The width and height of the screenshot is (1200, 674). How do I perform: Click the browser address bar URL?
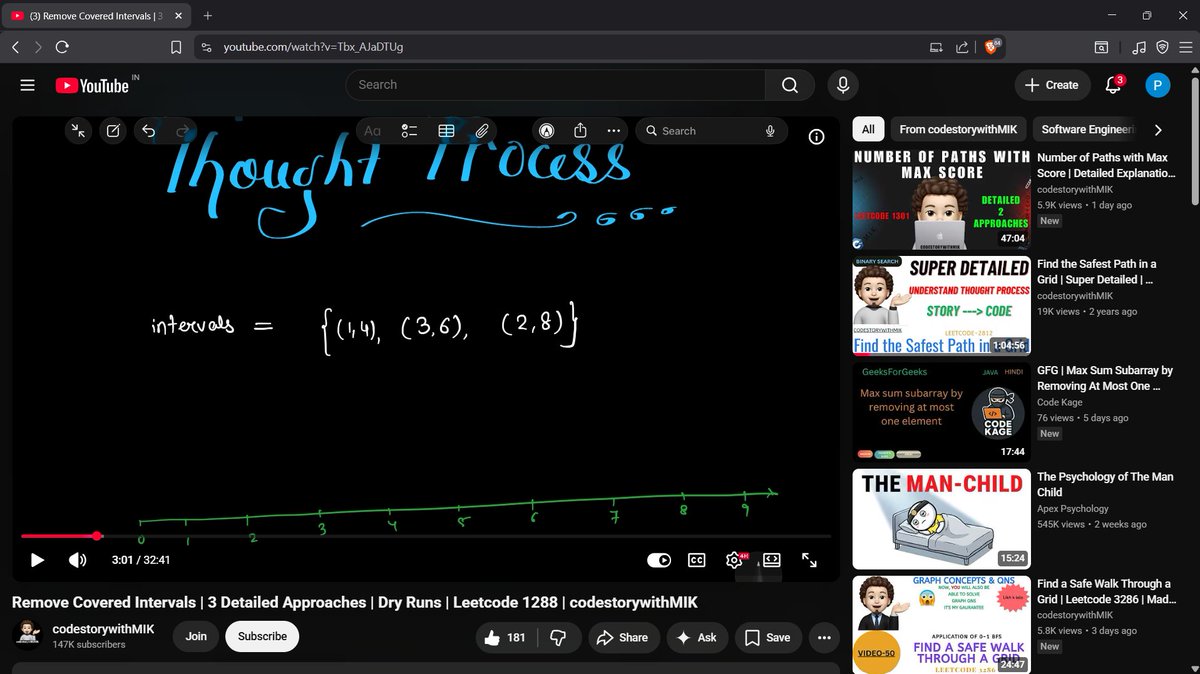pos(313,47)
